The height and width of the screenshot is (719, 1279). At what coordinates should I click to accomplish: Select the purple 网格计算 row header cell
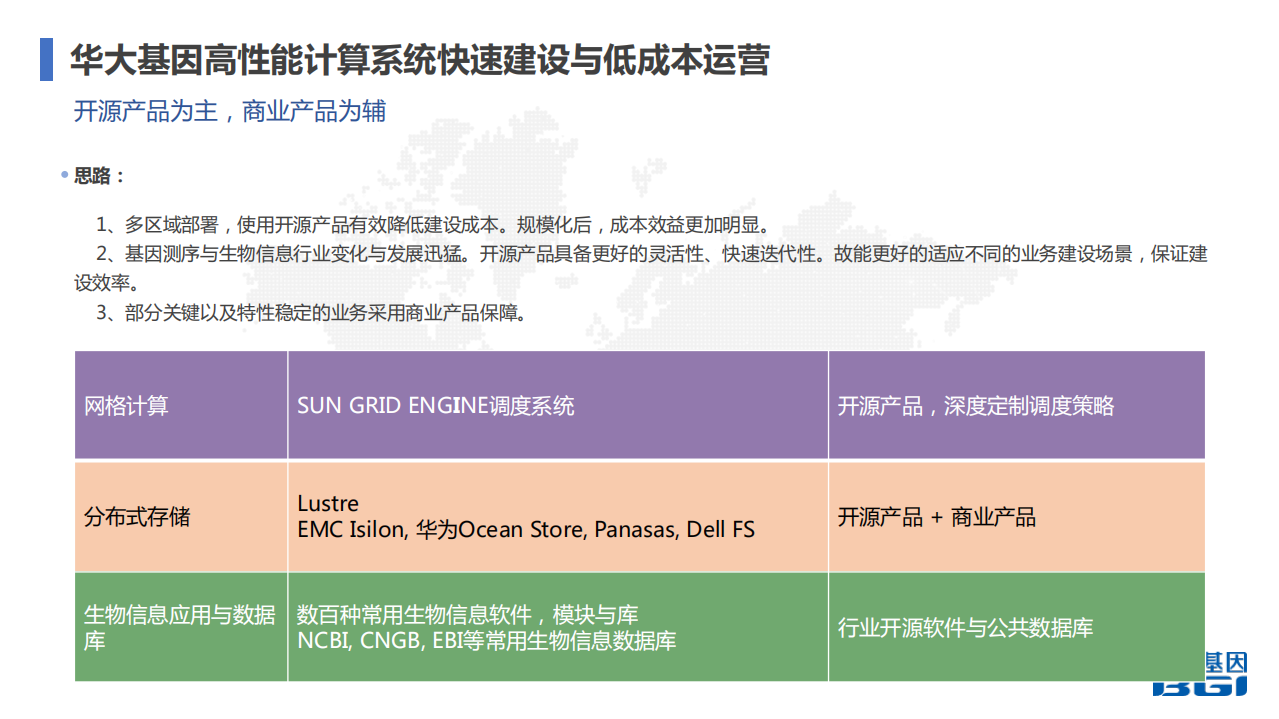coord(180,405)
